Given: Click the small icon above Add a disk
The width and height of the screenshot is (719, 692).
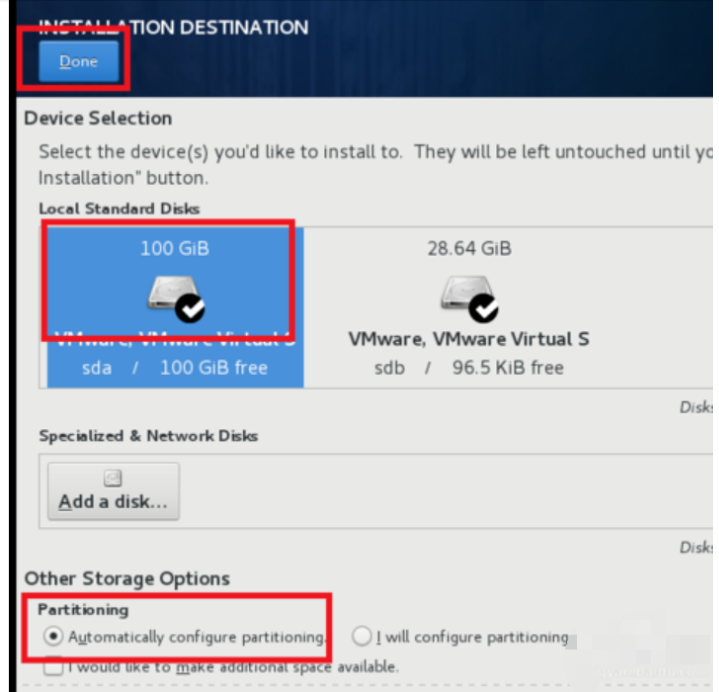Looking at the screenshot, I should (113, 479).
